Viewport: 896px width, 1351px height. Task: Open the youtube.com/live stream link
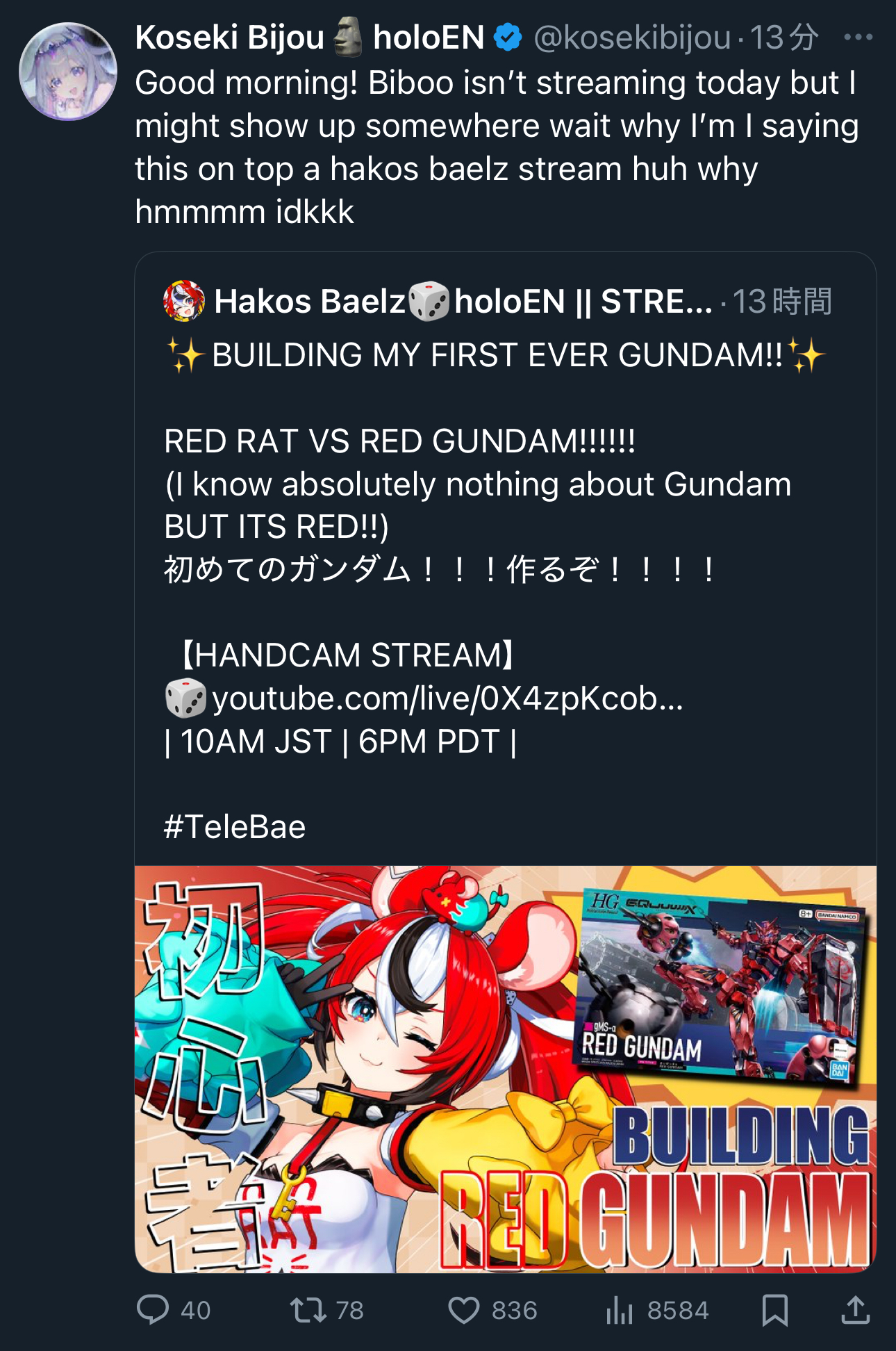[x=447, y=698]
